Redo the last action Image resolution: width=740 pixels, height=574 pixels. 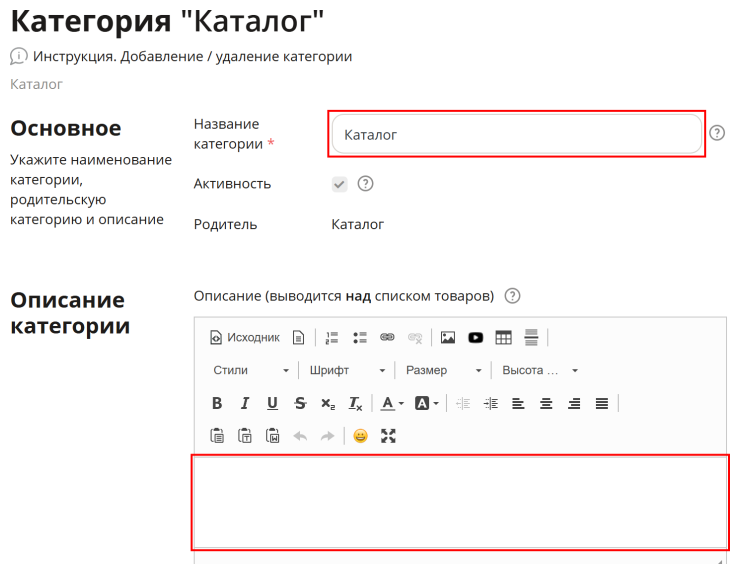[328, 436]
